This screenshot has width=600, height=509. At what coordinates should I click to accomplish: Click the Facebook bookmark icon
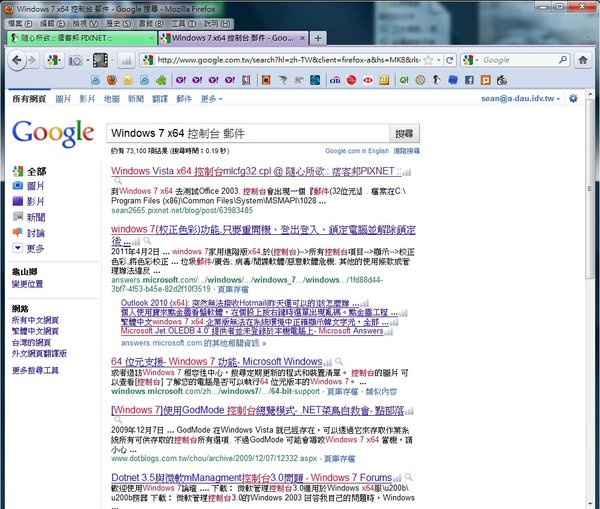[x=469, y=80]
